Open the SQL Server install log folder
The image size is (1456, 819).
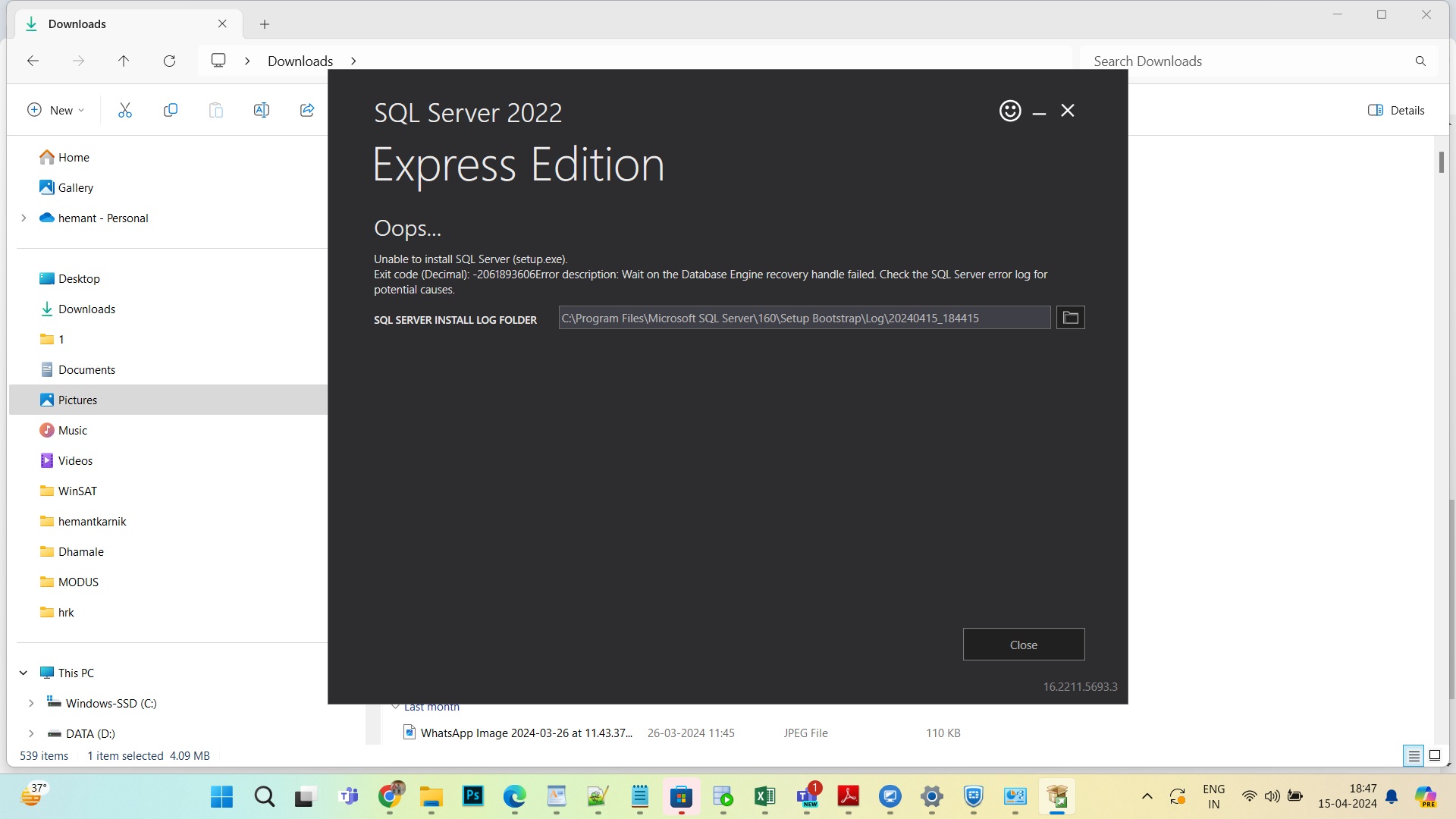(1070, 318)
